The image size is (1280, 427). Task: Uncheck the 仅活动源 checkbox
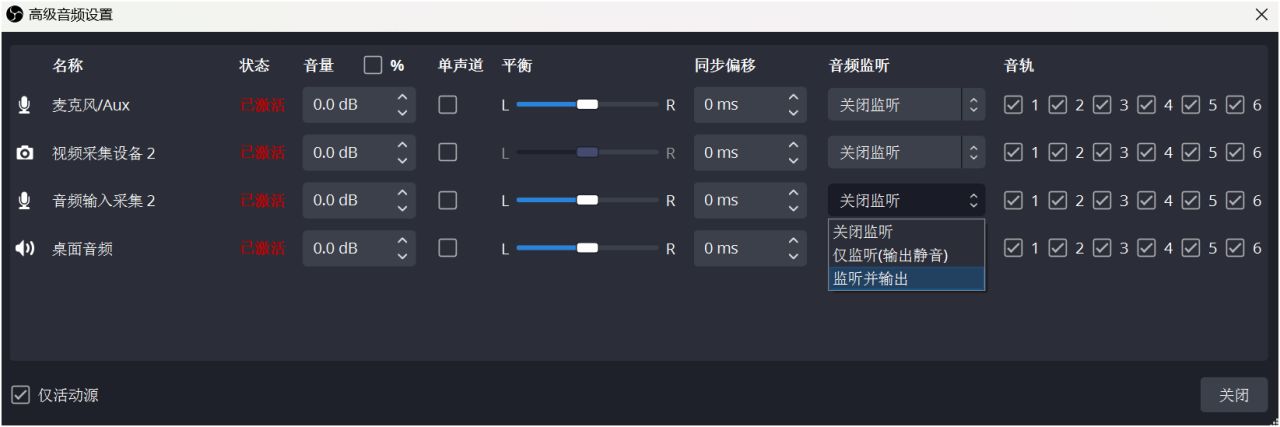coord(21,395)
